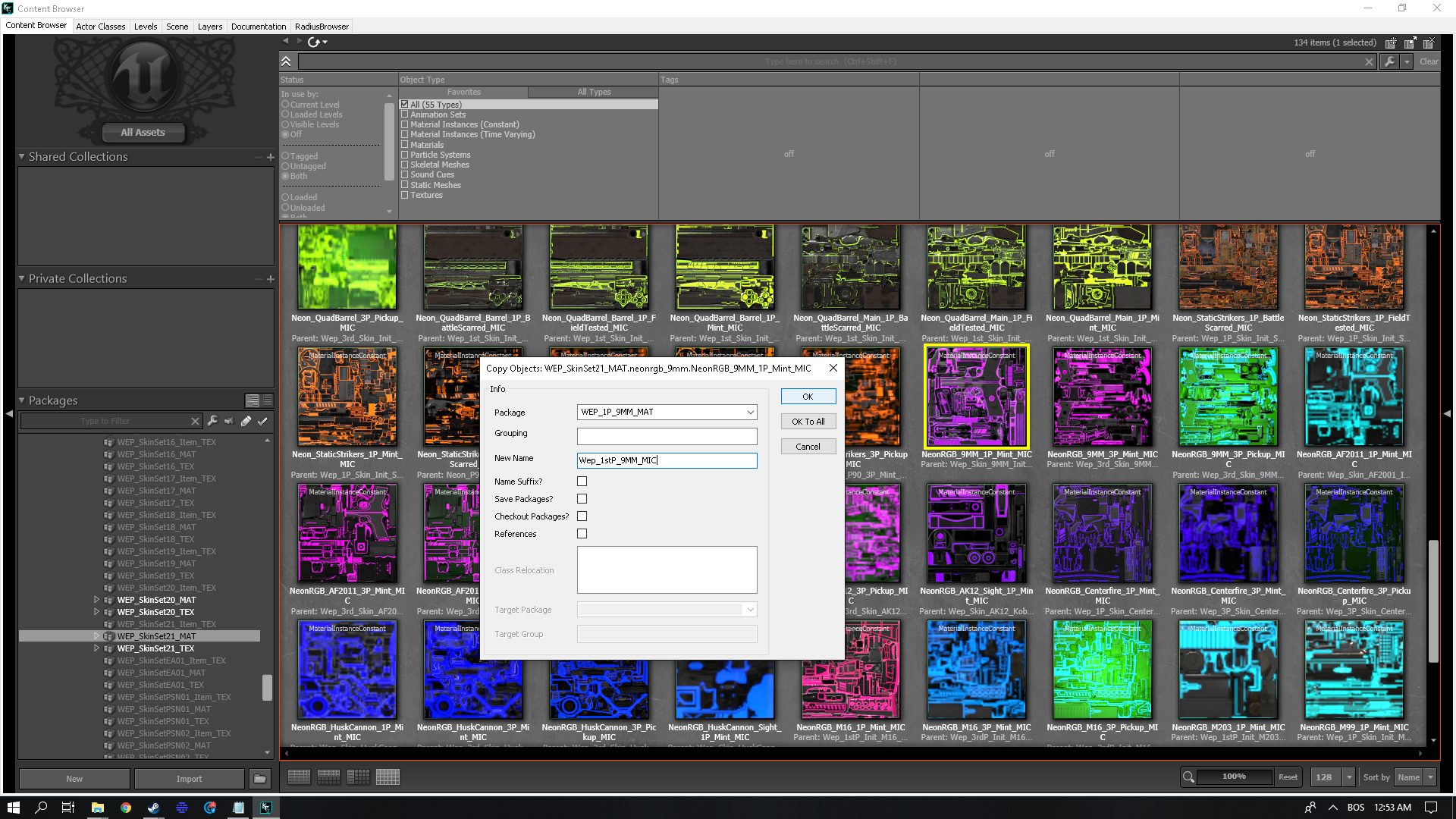Click the Grouping text field
1456x819 pixels.
[x=667, y=436]
